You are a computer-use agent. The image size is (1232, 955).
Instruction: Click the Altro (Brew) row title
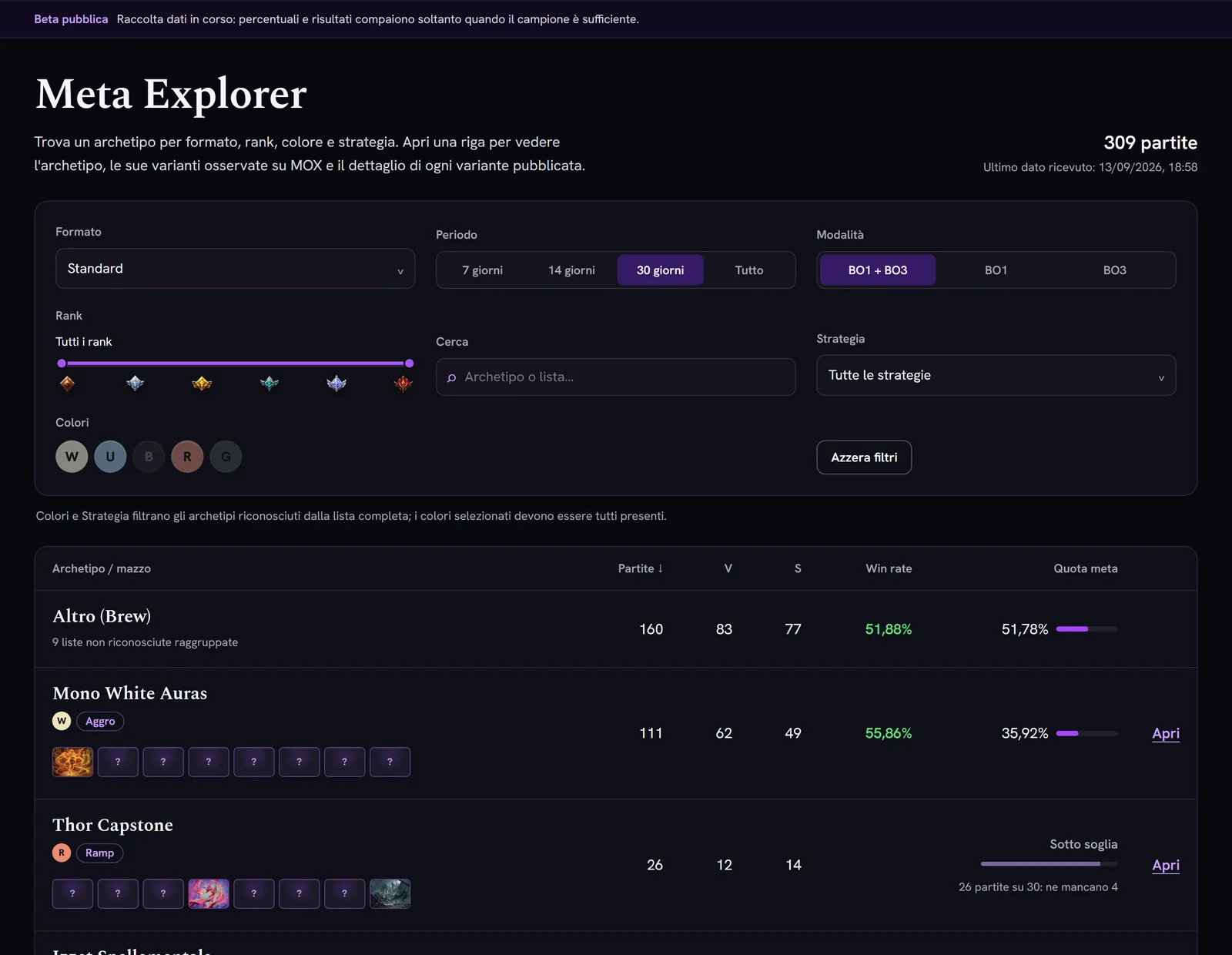102,616
